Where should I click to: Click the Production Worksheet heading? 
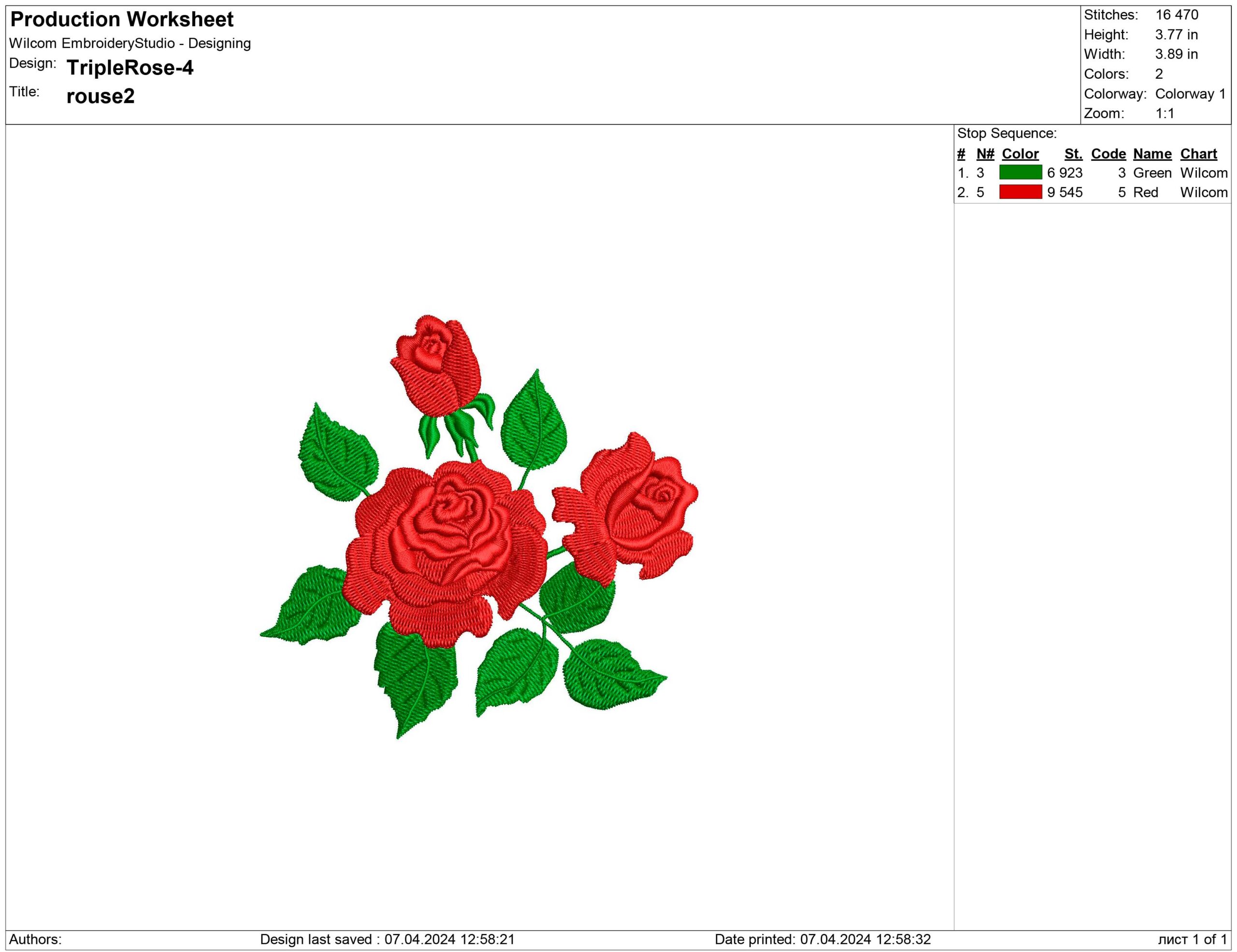122,19
